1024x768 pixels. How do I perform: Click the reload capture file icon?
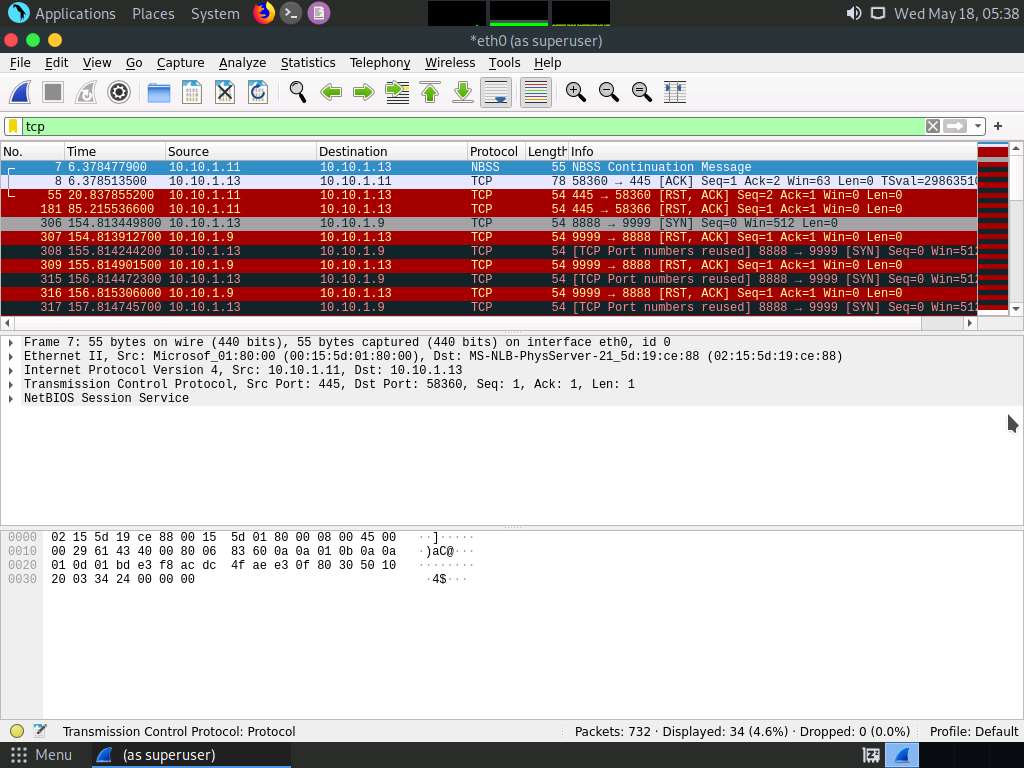coord(258,92)
